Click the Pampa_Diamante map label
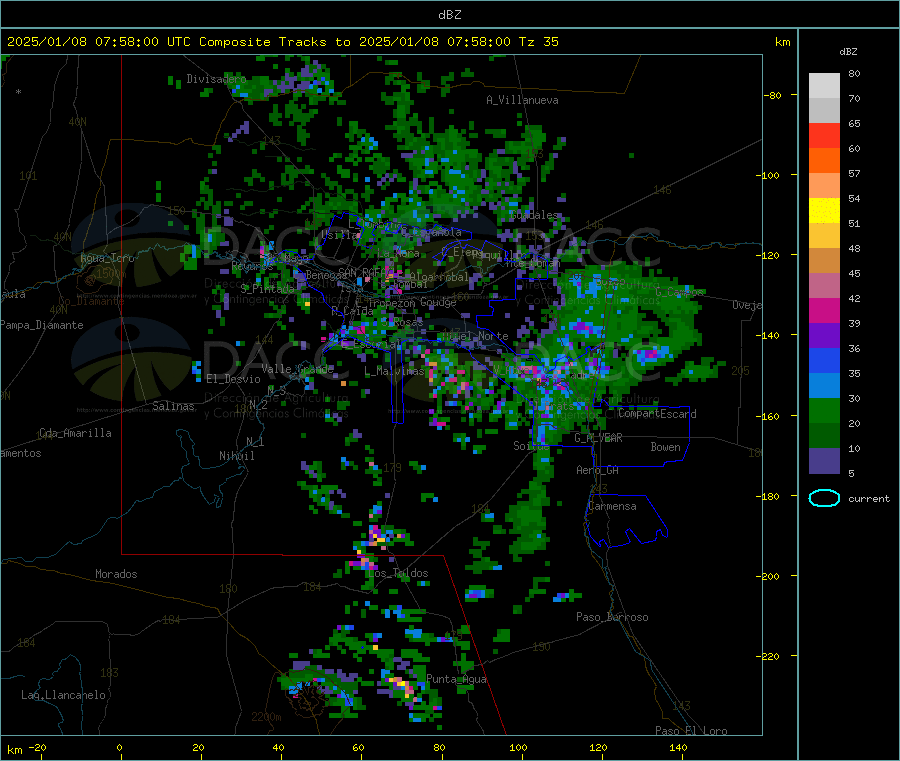 (41, 325)
